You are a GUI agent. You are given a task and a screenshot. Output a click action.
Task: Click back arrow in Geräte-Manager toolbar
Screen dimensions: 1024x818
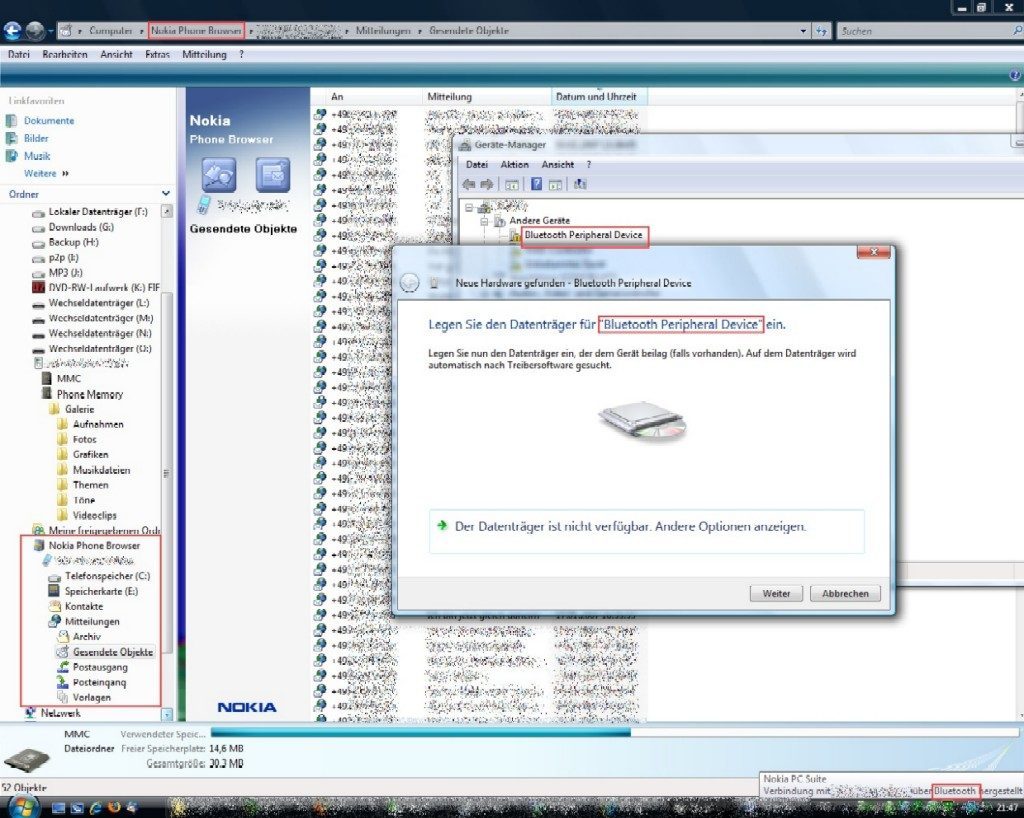[x=468, y=185]
